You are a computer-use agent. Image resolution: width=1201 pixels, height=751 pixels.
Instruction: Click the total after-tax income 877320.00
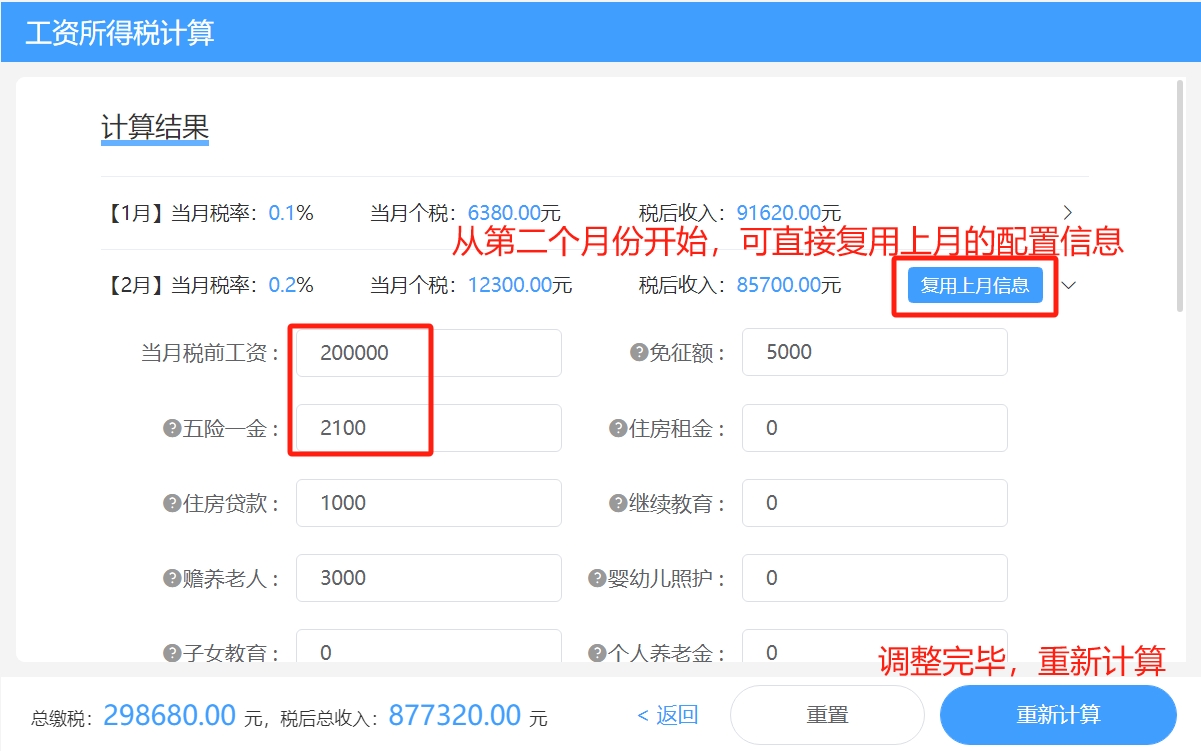(x=455, y=715)
